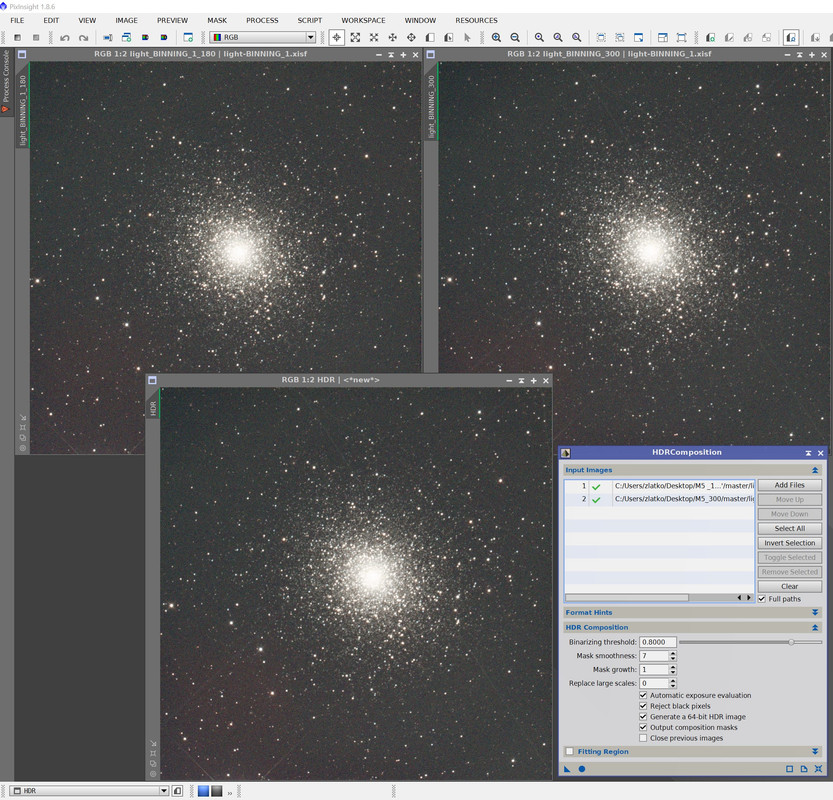The image size is (833, 800).
Task: Click the input list horizontal scrollbar
Action: point(627,598)
